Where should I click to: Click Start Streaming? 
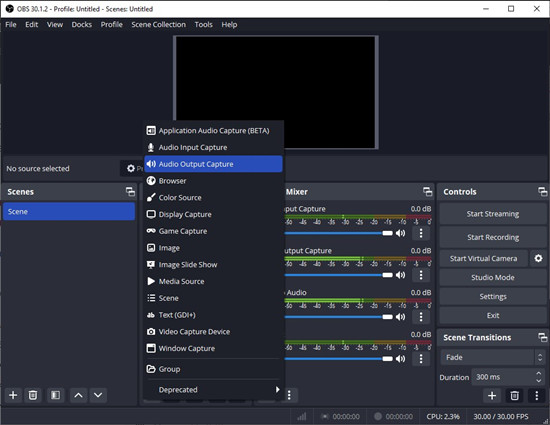[492, 214]
